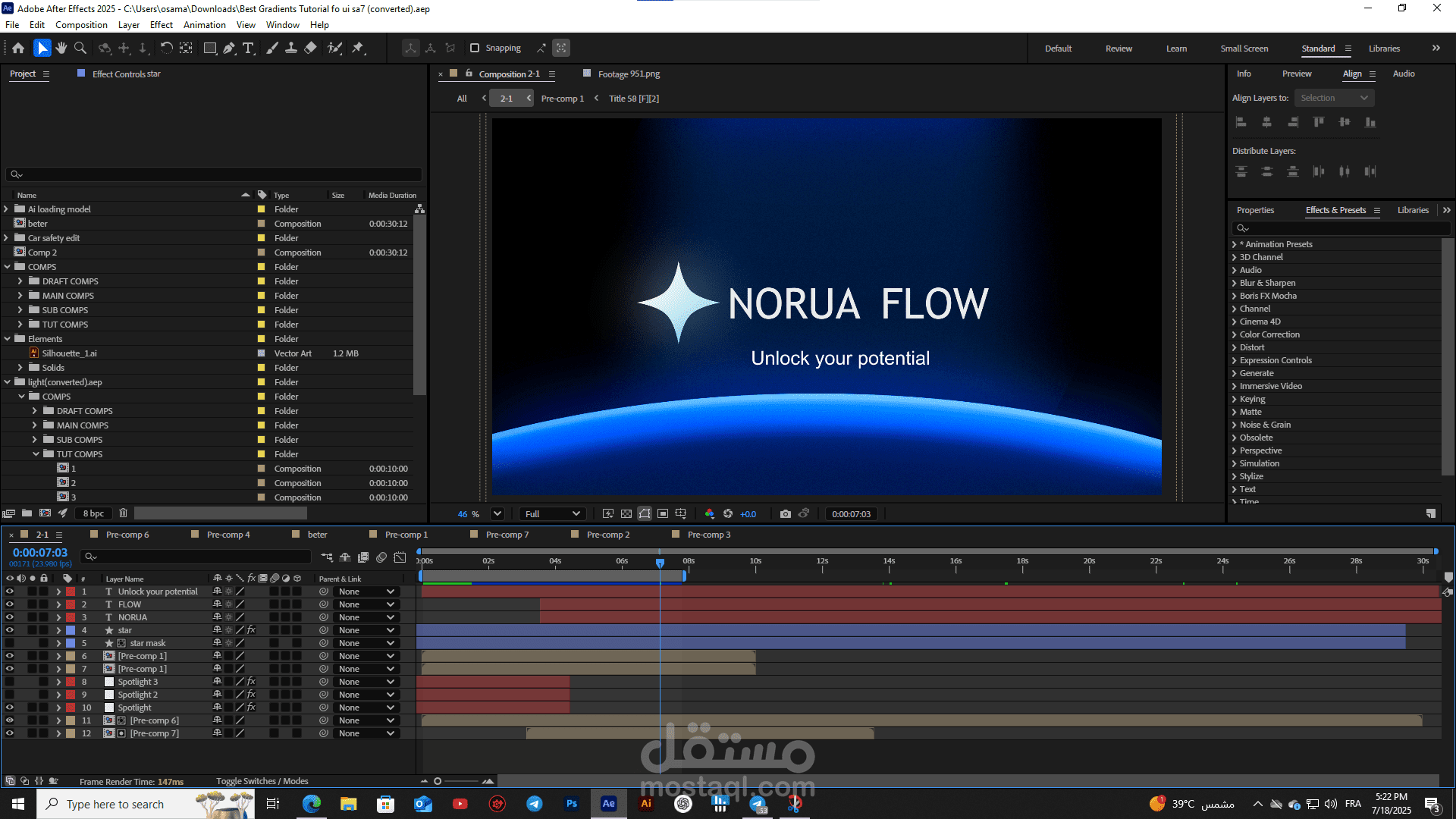The width and height of the screenshot is (1456, 819).
Task: Switch to the Small Screen workspace
Action: pyautogui.click(x=1244, y=49)
